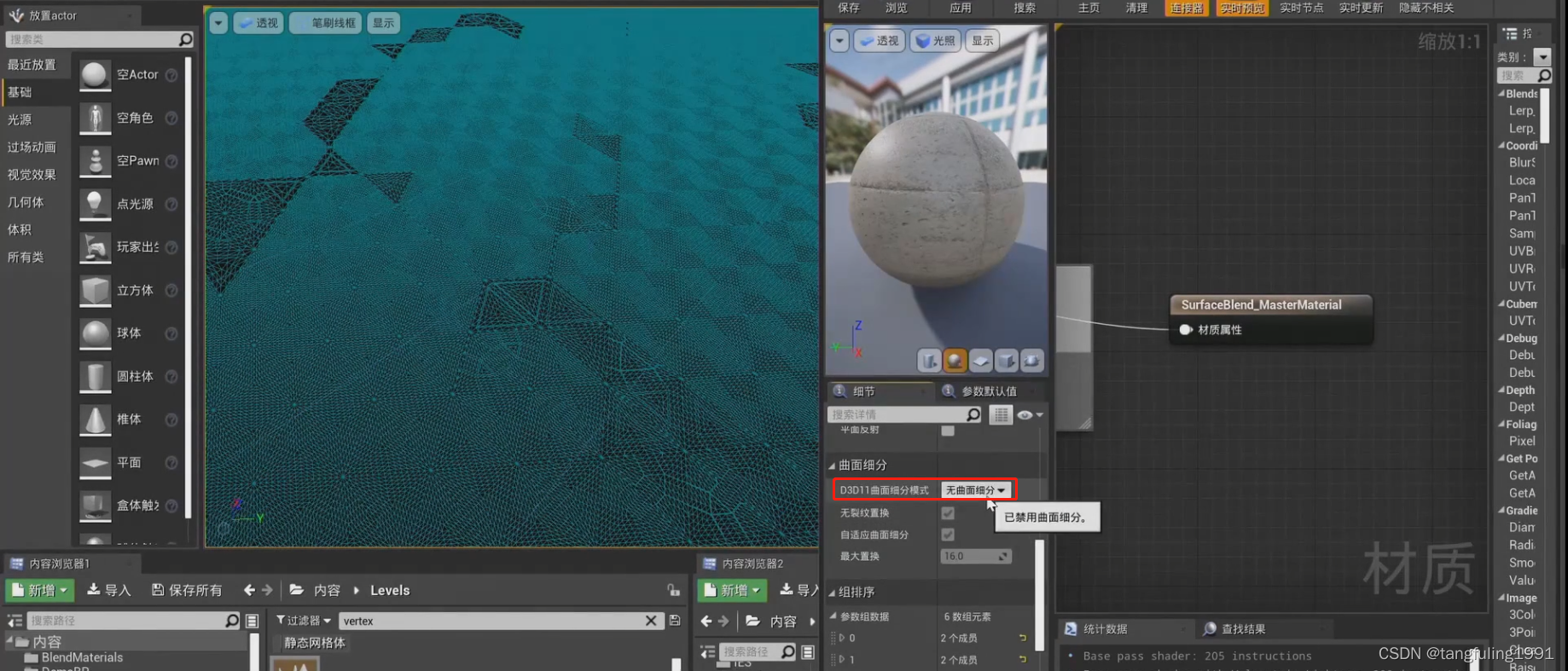Image resolution: width=1568 pixels, height=671 pixels.
Task: Switch to 查找结果 tab
Action: click(1243, 628)
